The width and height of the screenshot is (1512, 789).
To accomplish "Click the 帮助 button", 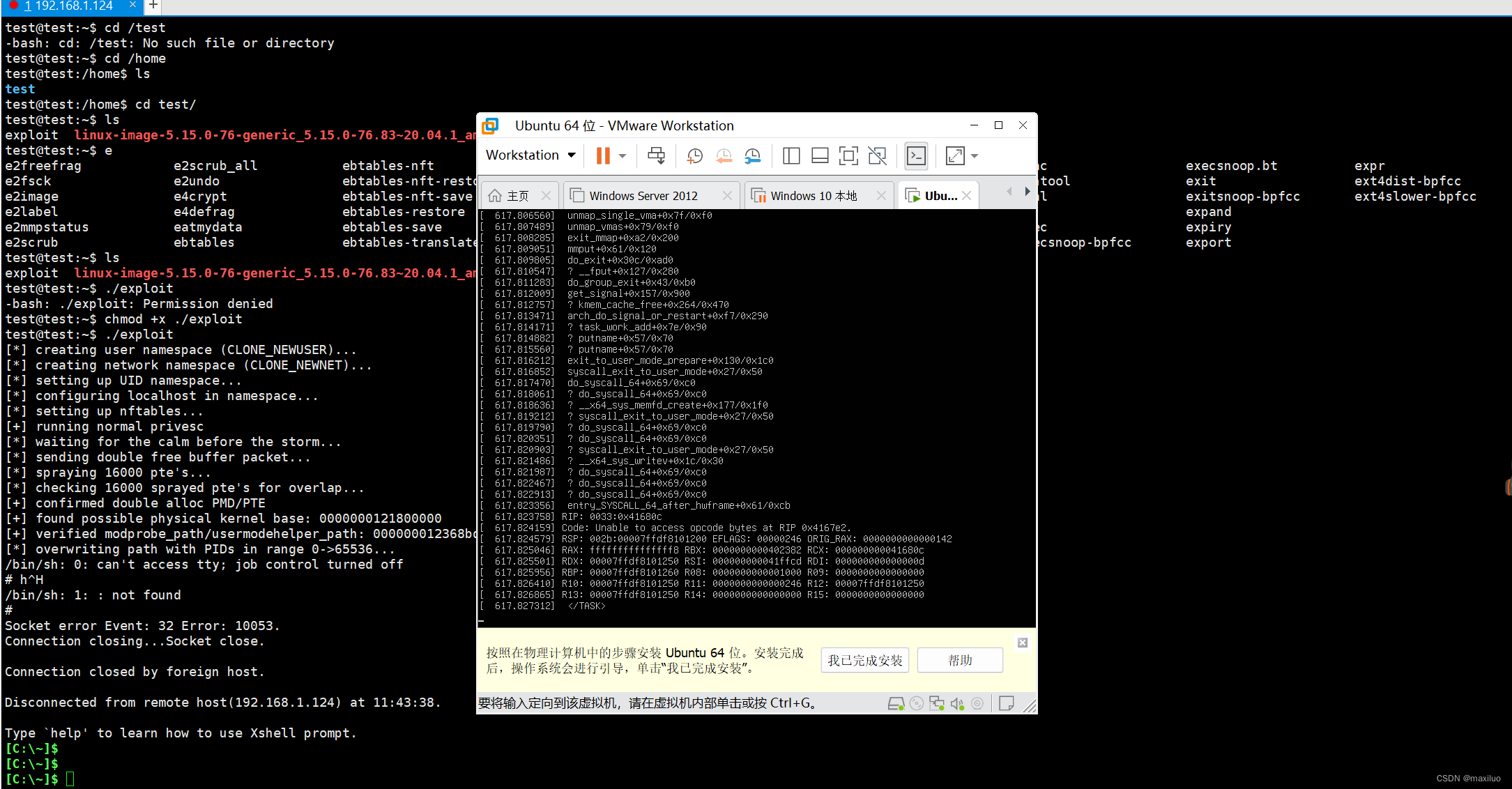I will click(960, 659).
